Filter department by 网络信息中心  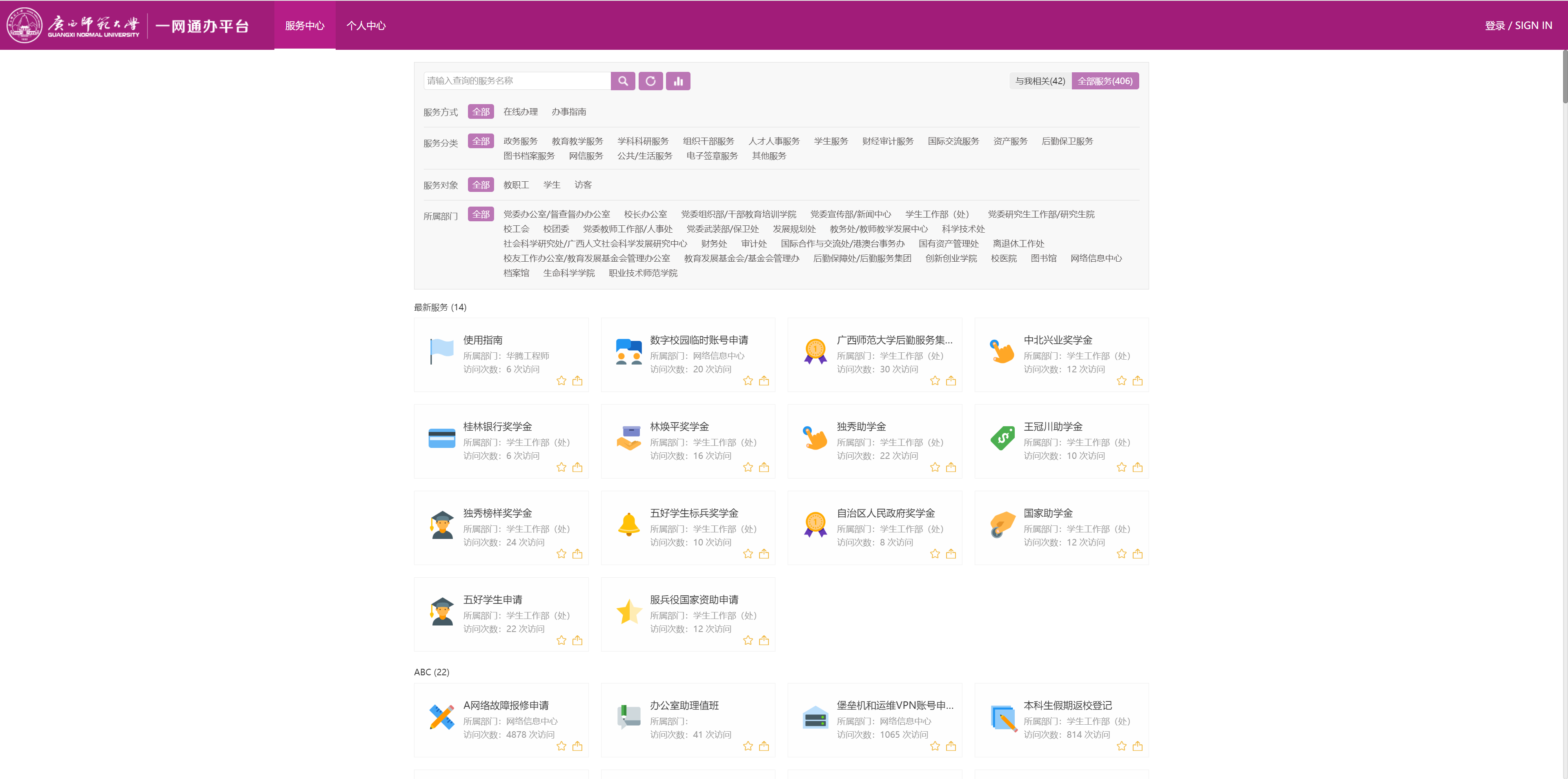(1096, 259)
